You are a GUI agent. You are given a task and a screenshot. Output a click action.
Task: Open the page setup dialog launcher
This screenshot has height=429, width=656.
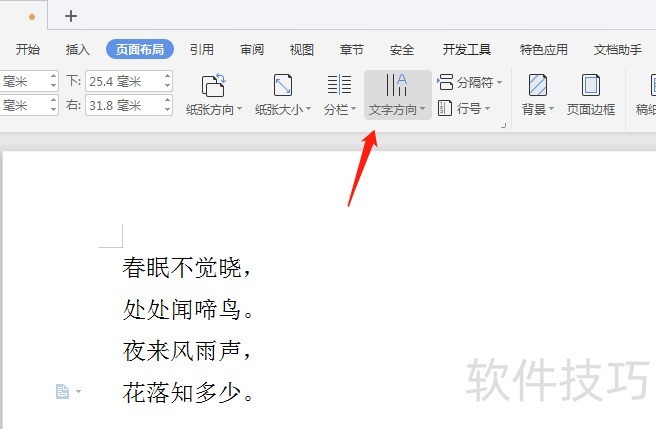(503, 126)
